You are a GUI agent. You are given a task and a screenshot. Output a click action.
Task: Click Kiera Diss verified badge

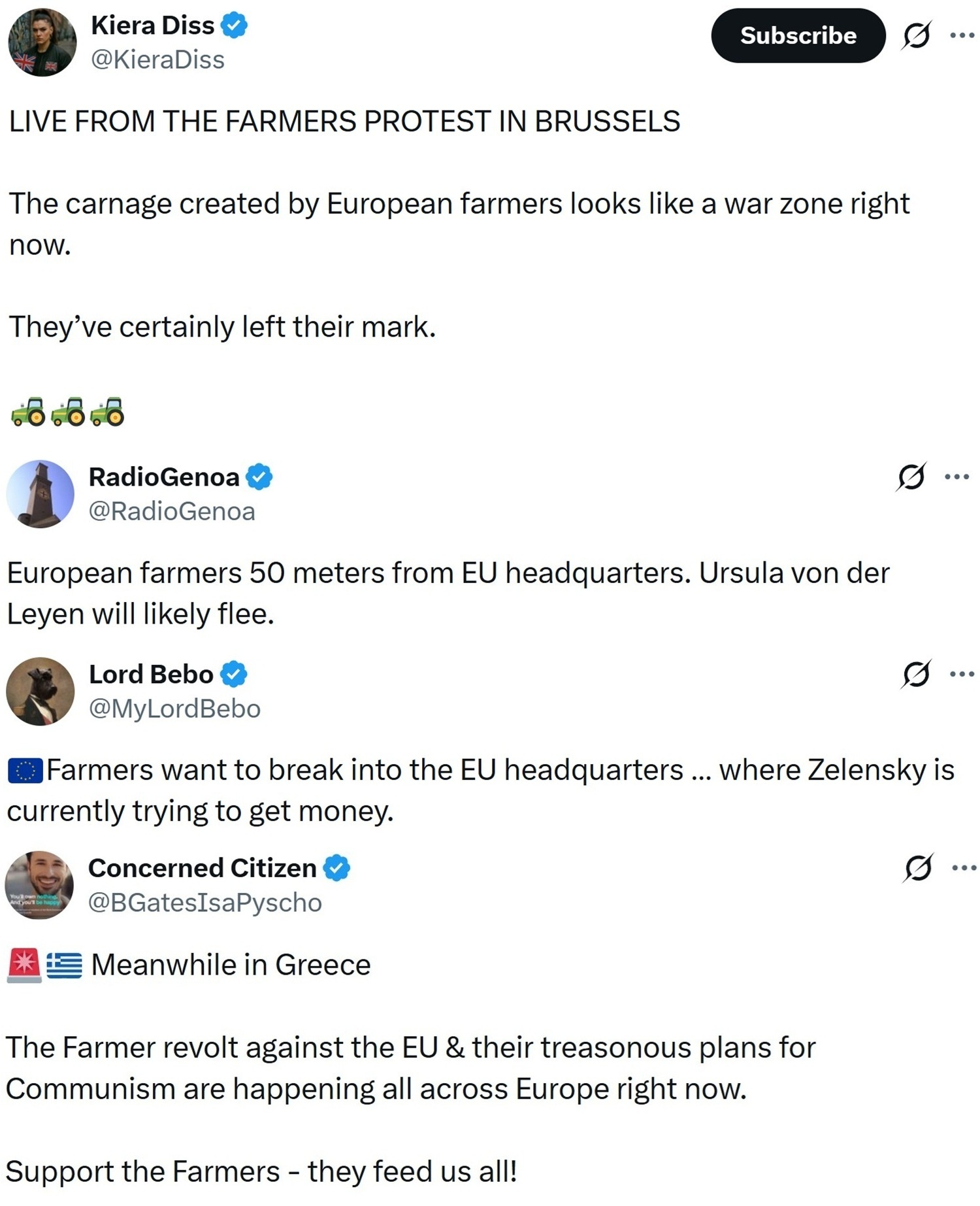(x=234, y=25)
